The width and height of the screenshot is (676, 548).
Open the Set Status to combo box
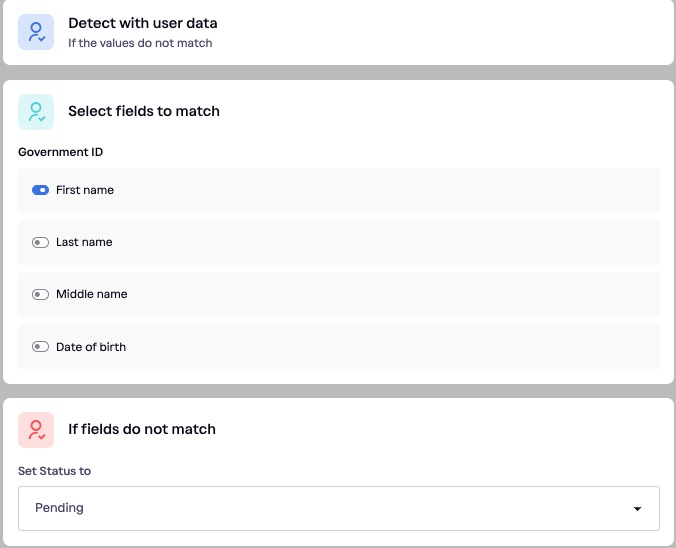[x=338, y=508]
